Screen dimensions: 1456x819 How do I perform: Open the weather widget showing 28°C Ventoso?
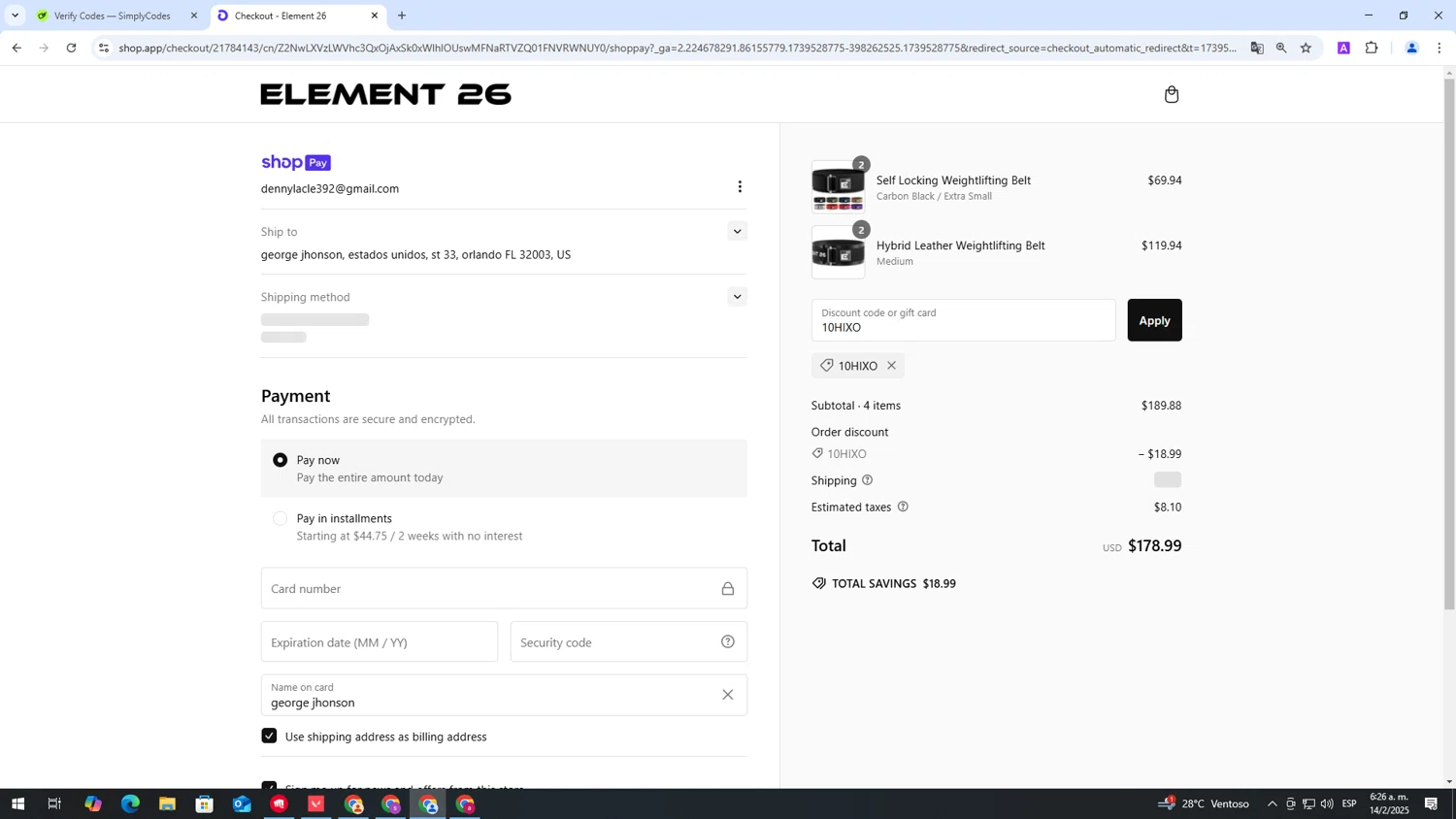tap(1204, 803)
